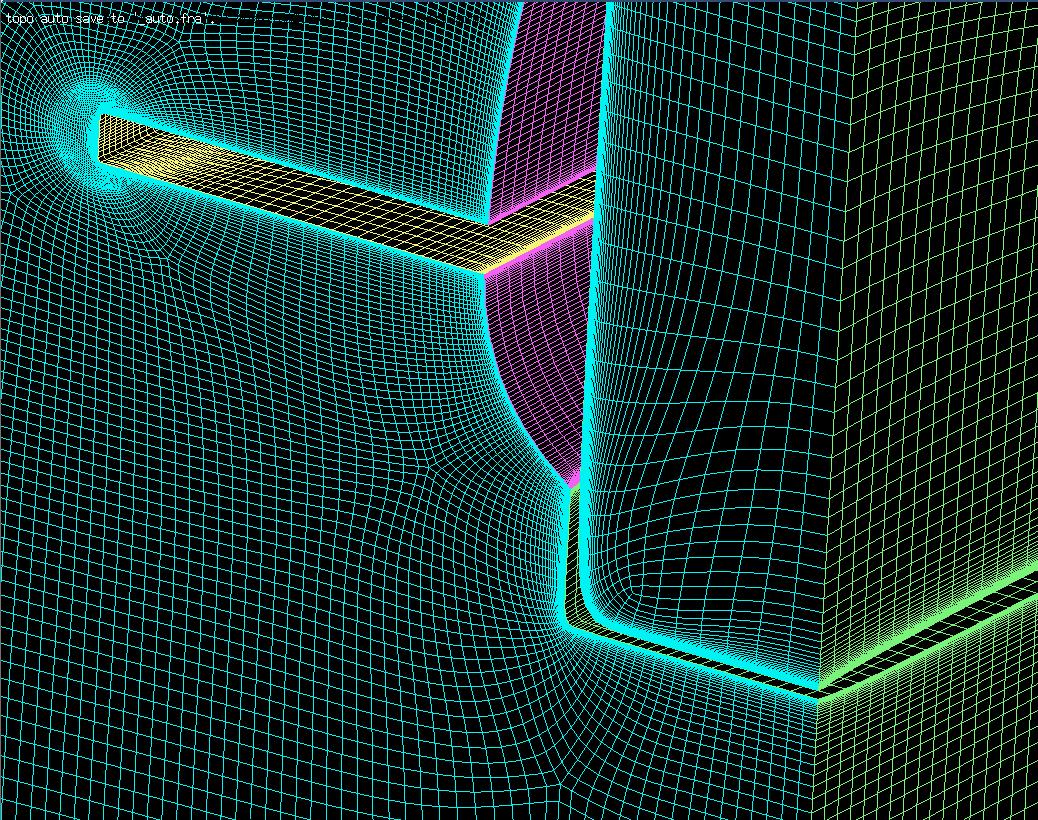Screen dimensions: 1038x820
Task: Click the lower corner where yellow bar meets magenta surface
Action: pos(485,273)
